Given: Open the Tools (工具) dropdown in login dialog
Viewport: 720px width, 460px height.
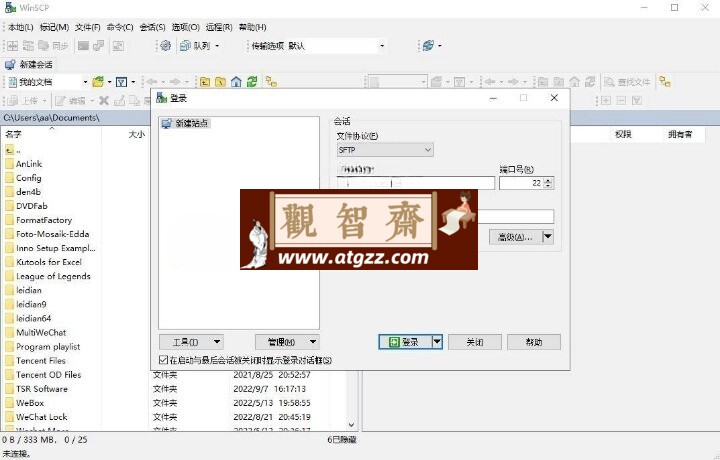Looking at the screenshot, I should click(x=191, y=342).
